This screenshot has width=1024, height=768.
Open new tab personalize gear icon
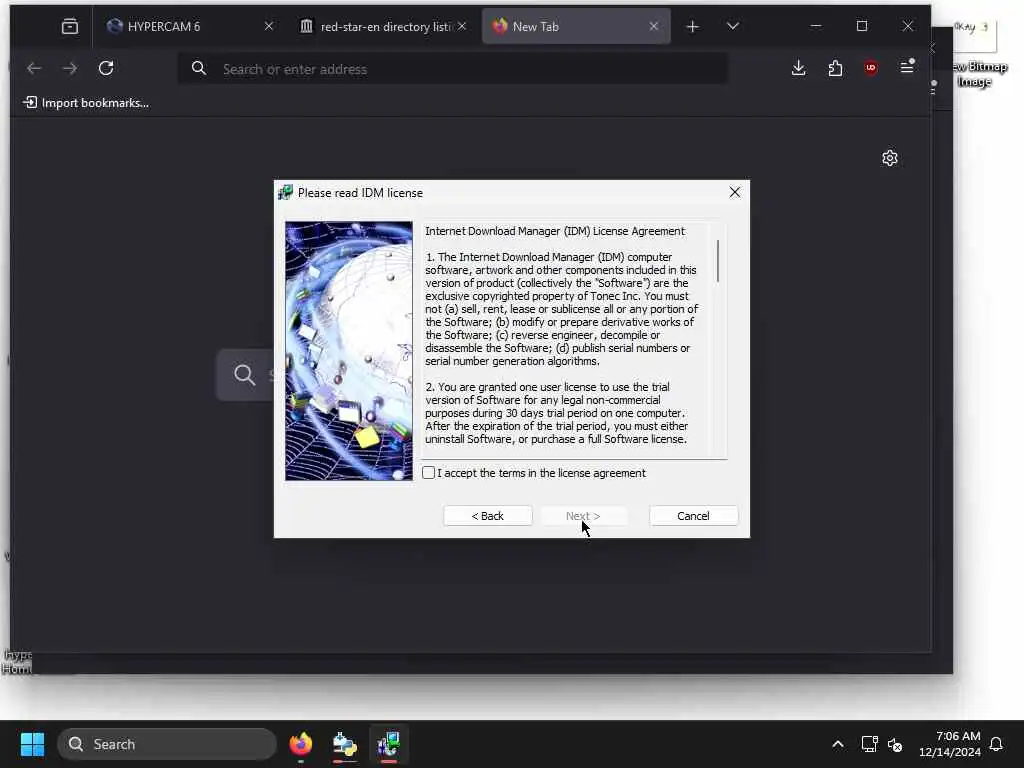[889, 158]
